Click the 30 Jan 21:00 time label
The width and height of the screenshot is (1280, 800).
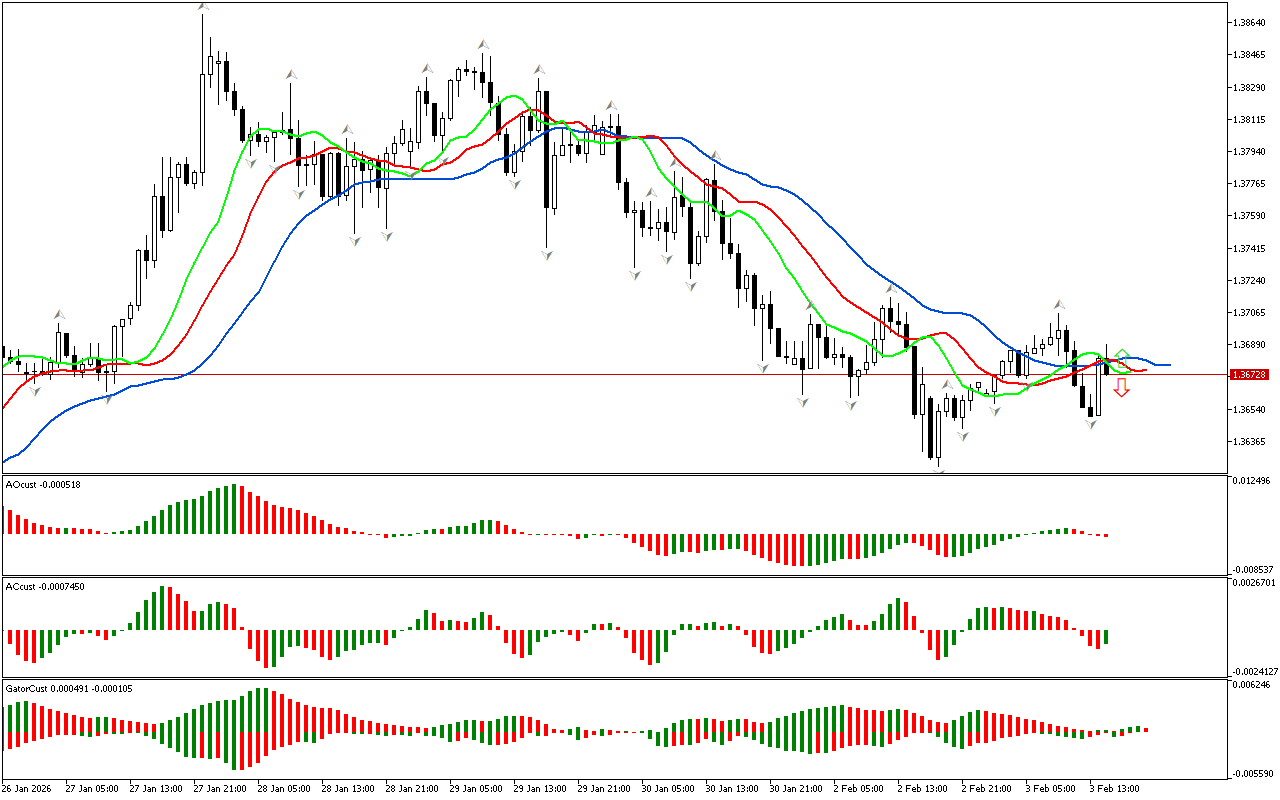point(797,789)
